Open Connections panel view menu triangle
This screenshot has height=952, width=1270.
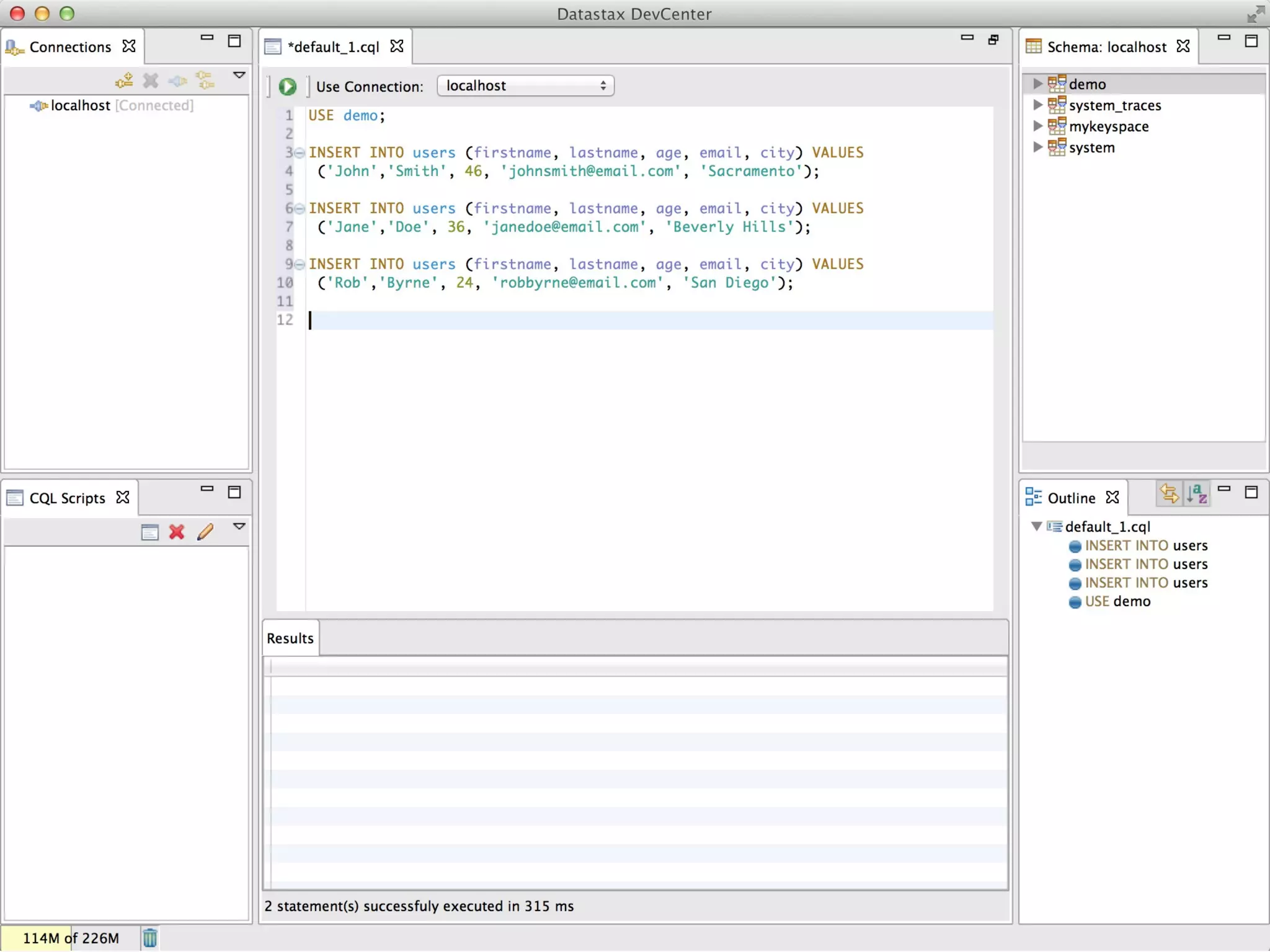click(x=239, y=75)
